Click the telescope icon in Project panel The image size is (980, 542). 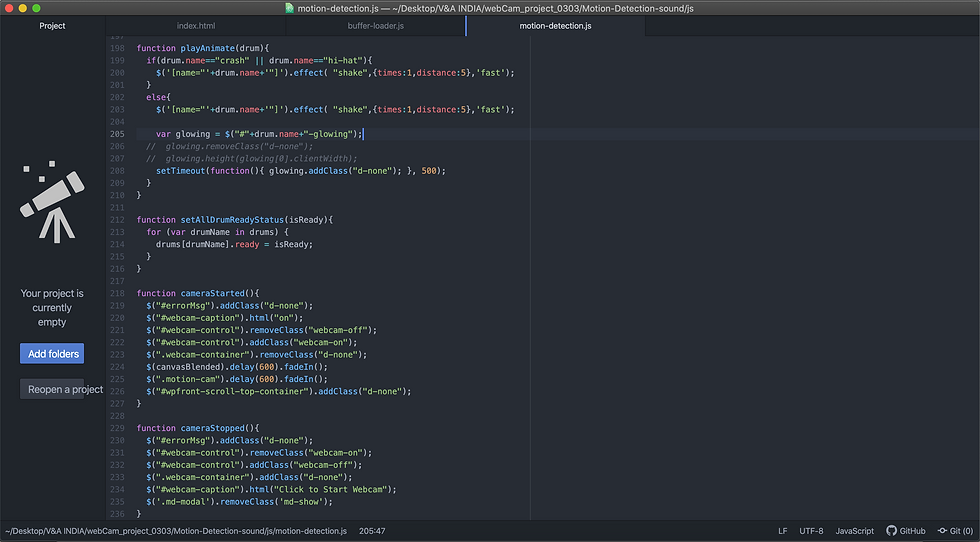coord(52,201)
